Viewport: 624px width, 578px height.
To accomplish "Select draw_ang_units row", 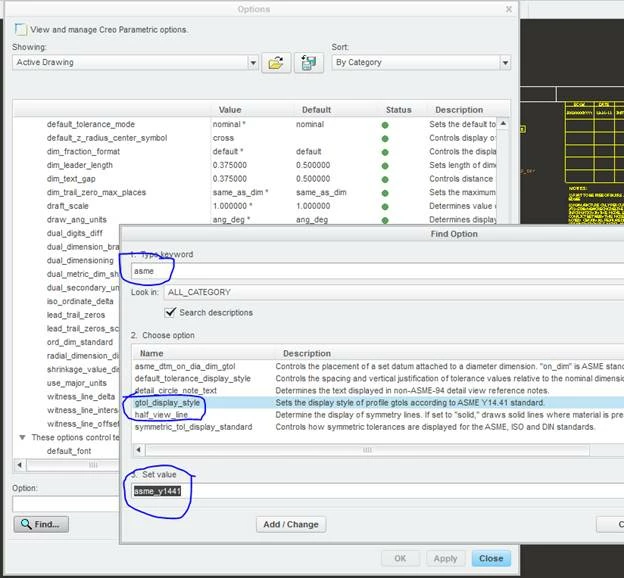I will coord(255,219).
